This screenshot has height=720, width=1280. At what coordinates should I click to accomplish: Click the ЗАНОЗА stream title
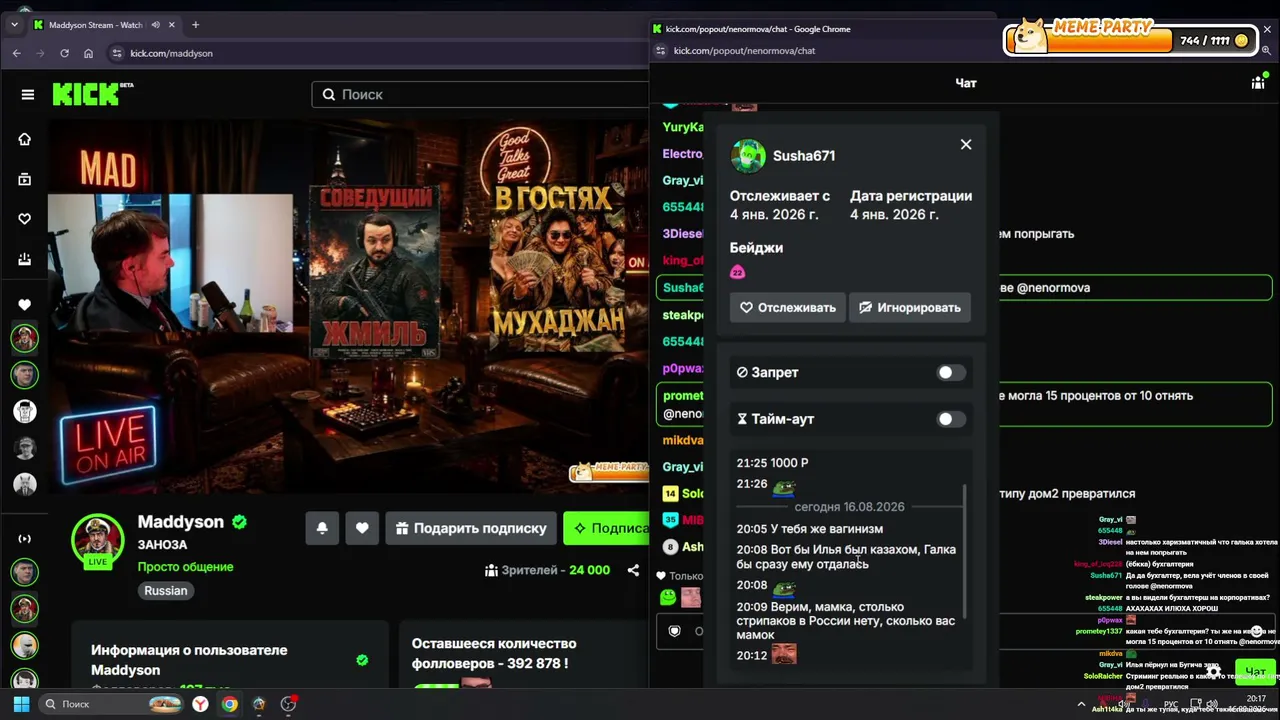click(162, 545)
